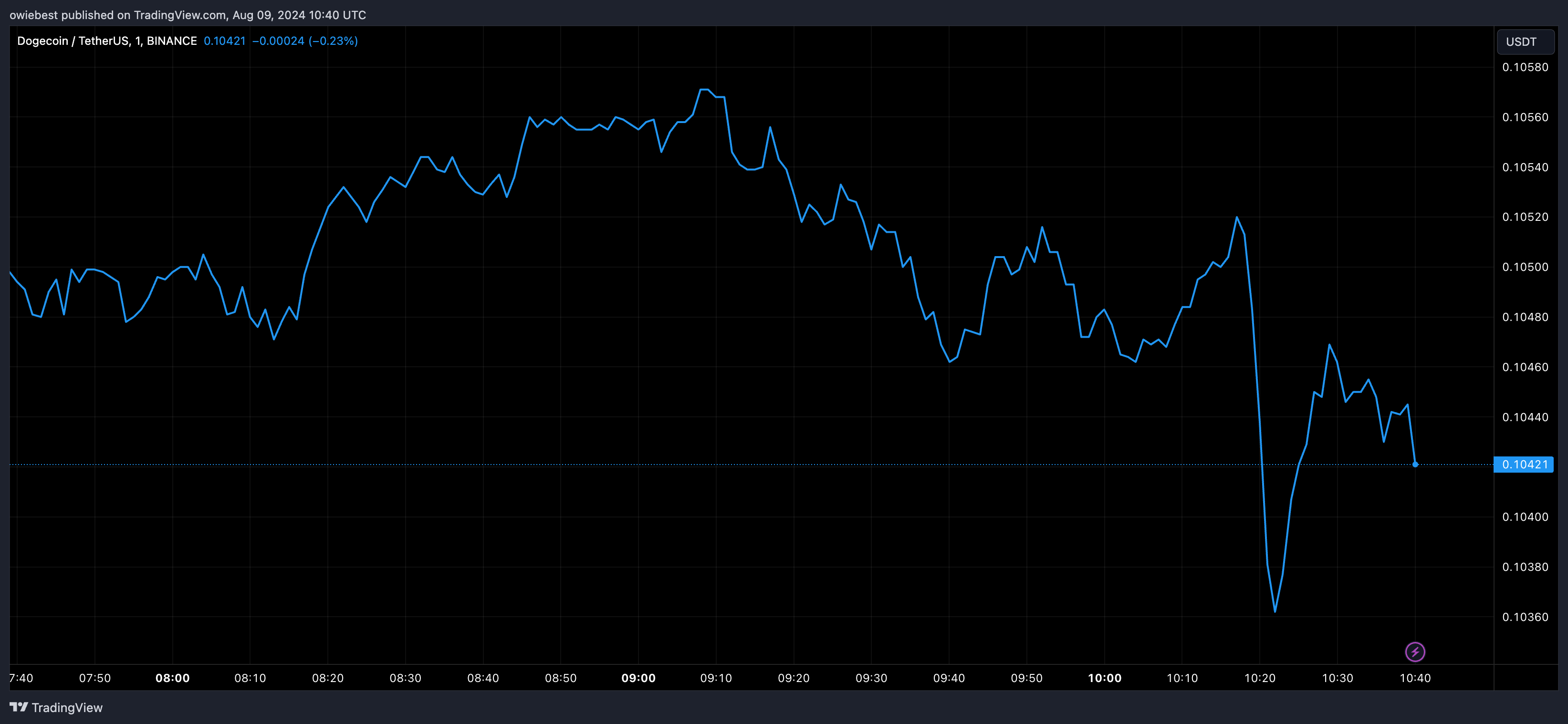Screen dimensions: 1568x724
Task: Click the blue 0.10421 current price label
Action: coord(1524,464)
